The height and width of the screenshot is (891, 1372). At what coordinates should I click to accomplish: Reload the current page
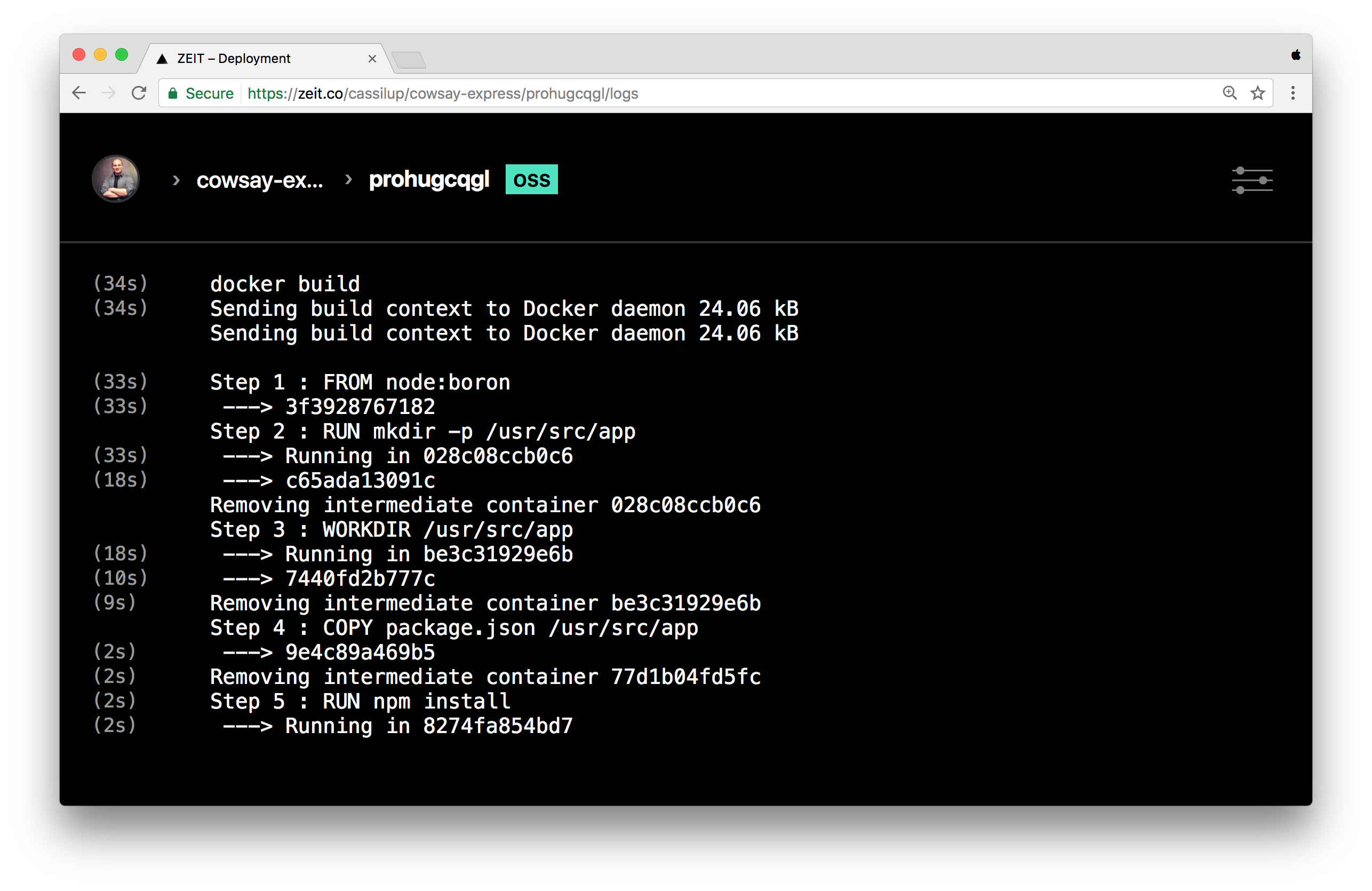point(139,93)
